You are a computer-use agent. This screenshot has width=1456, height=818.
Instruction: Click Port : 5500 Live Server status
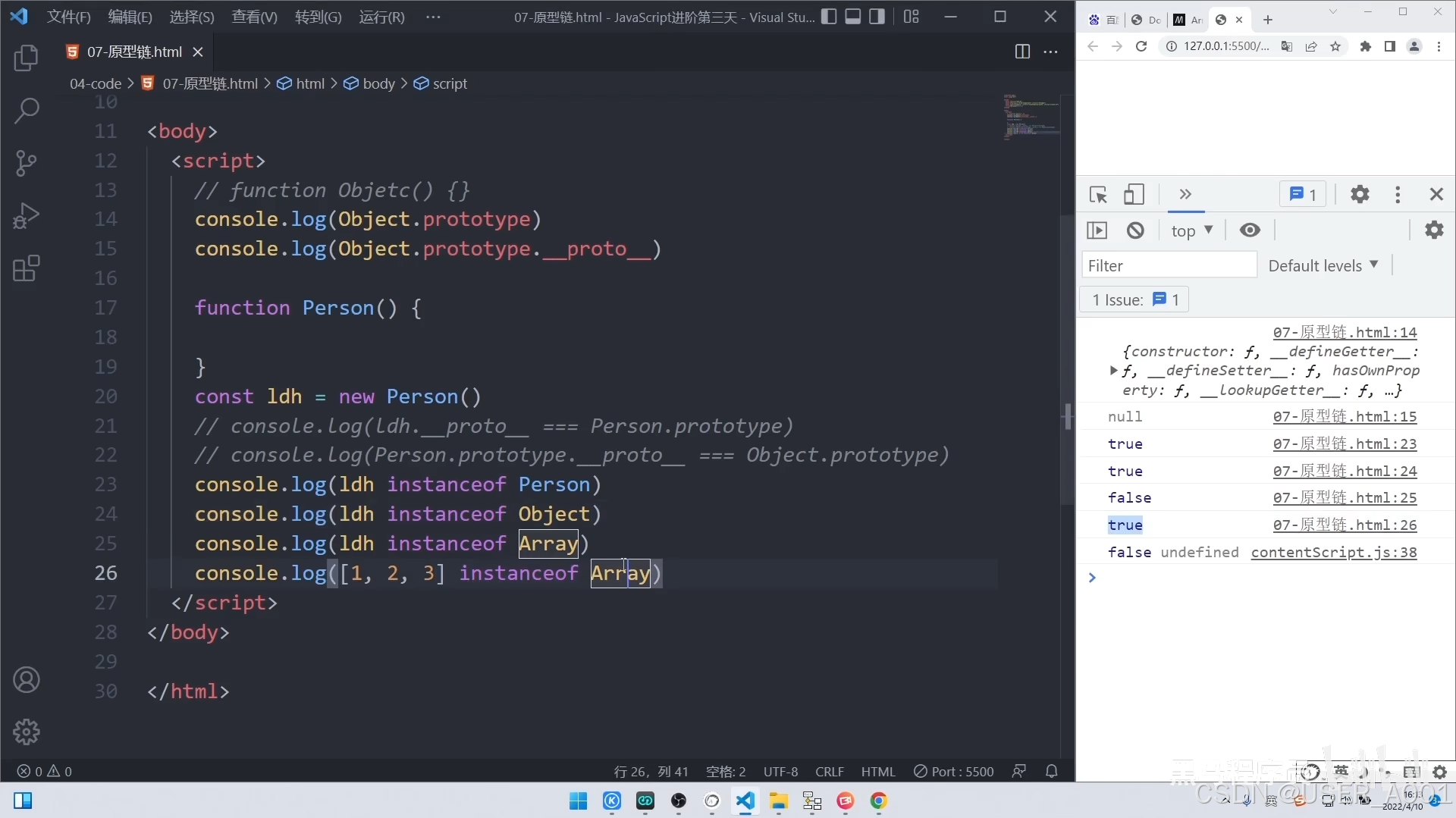pos(953,771)
